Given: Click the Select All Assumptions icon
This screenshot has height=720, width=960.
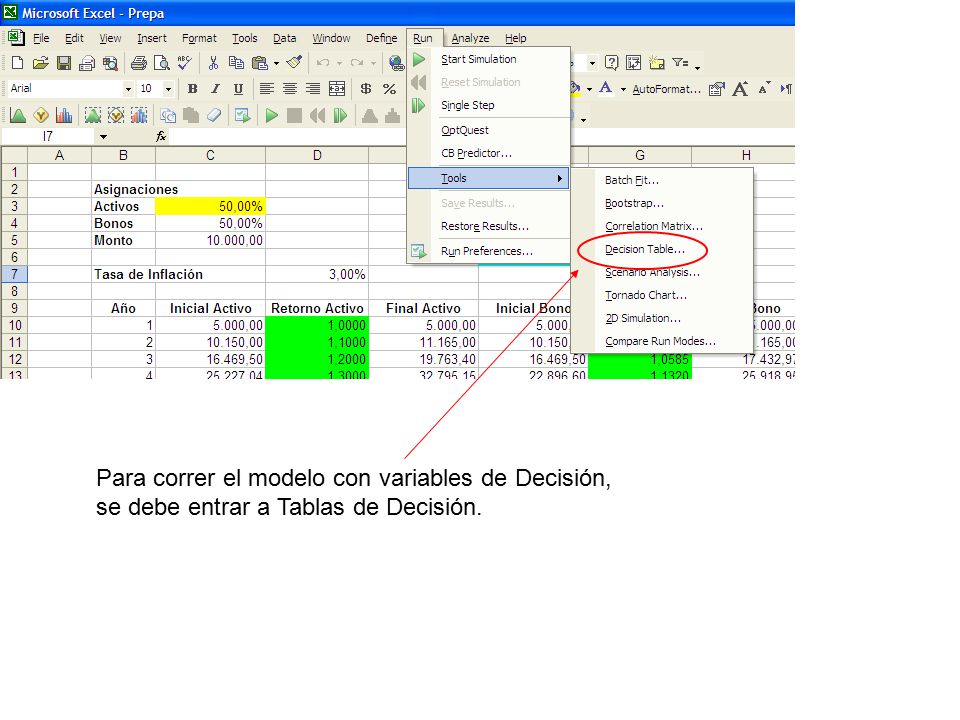Looking at the screenshot, I should click(92, 115).
